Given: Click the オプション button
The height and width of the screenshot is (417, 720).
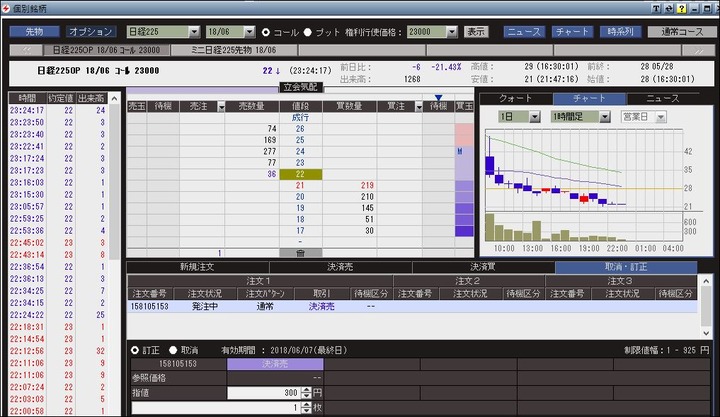Looking at the screenshot, I should 90,32.
